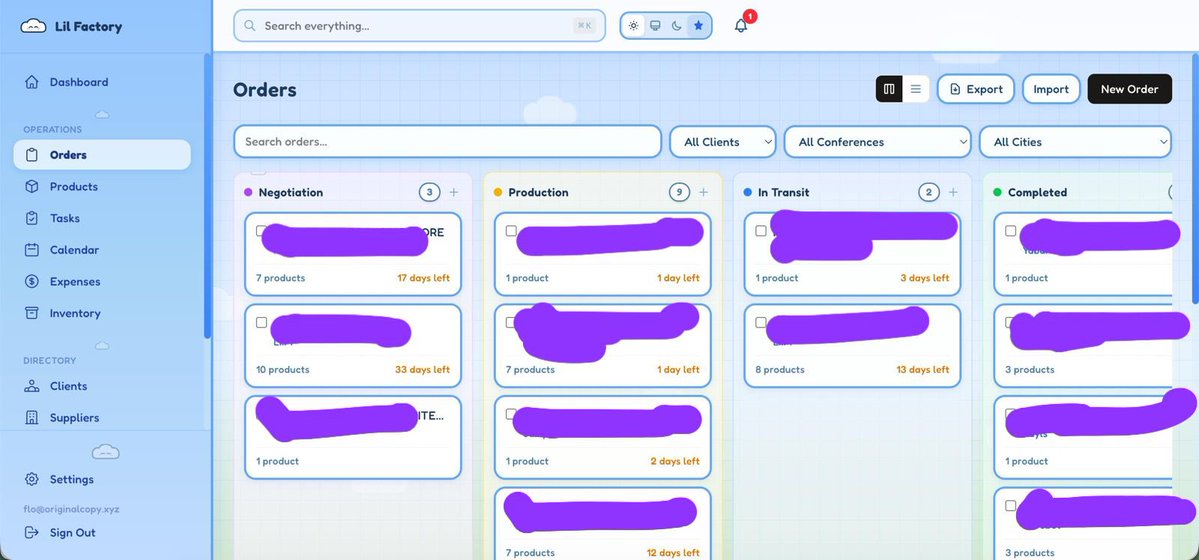Screen dimensions: 1199x560
Task: Click the Sign Out arrow icon
Action: tap(31, 532)
